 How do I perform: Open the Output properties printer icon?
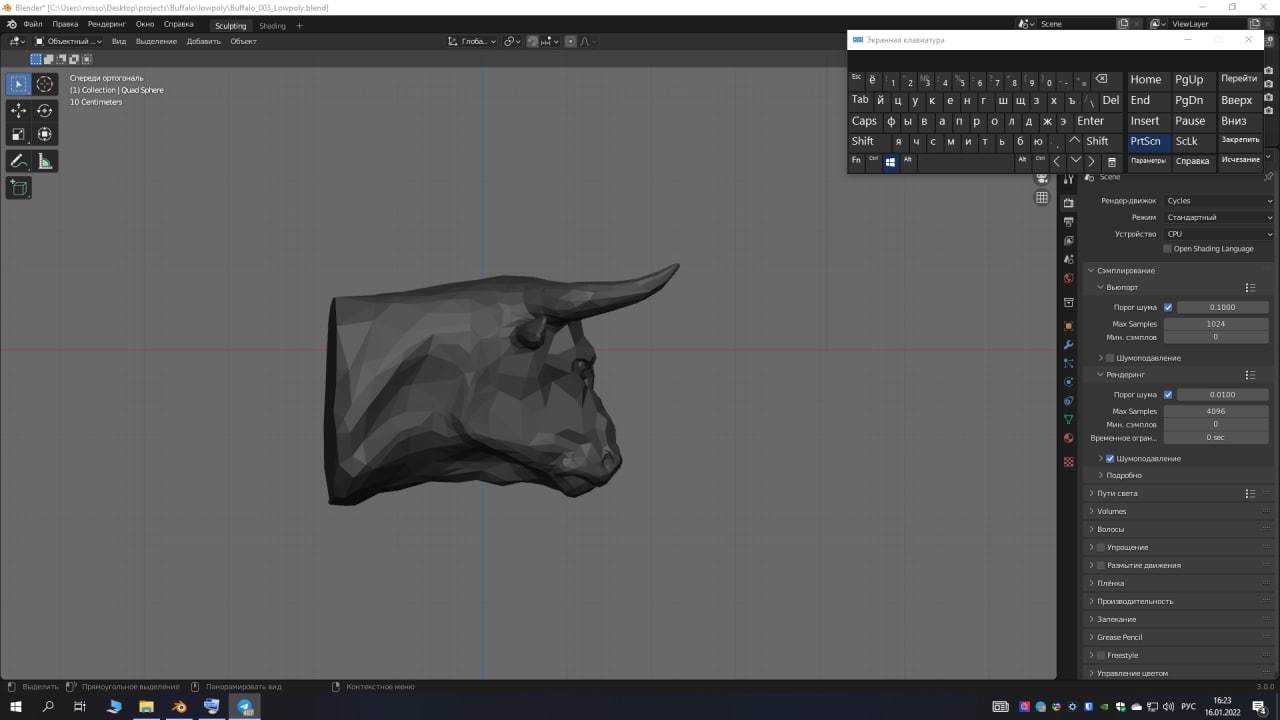click(x=1068, y=222)
